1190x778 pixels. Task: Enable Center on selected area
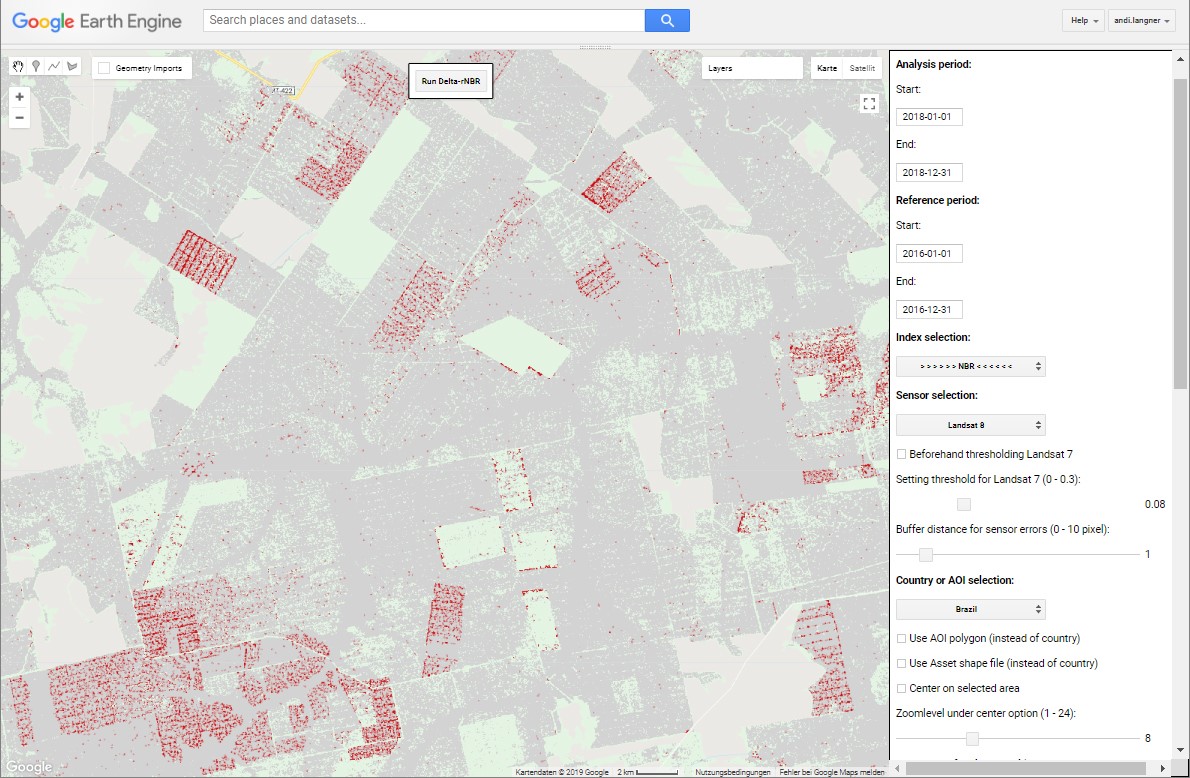click(x=902, y=688)
